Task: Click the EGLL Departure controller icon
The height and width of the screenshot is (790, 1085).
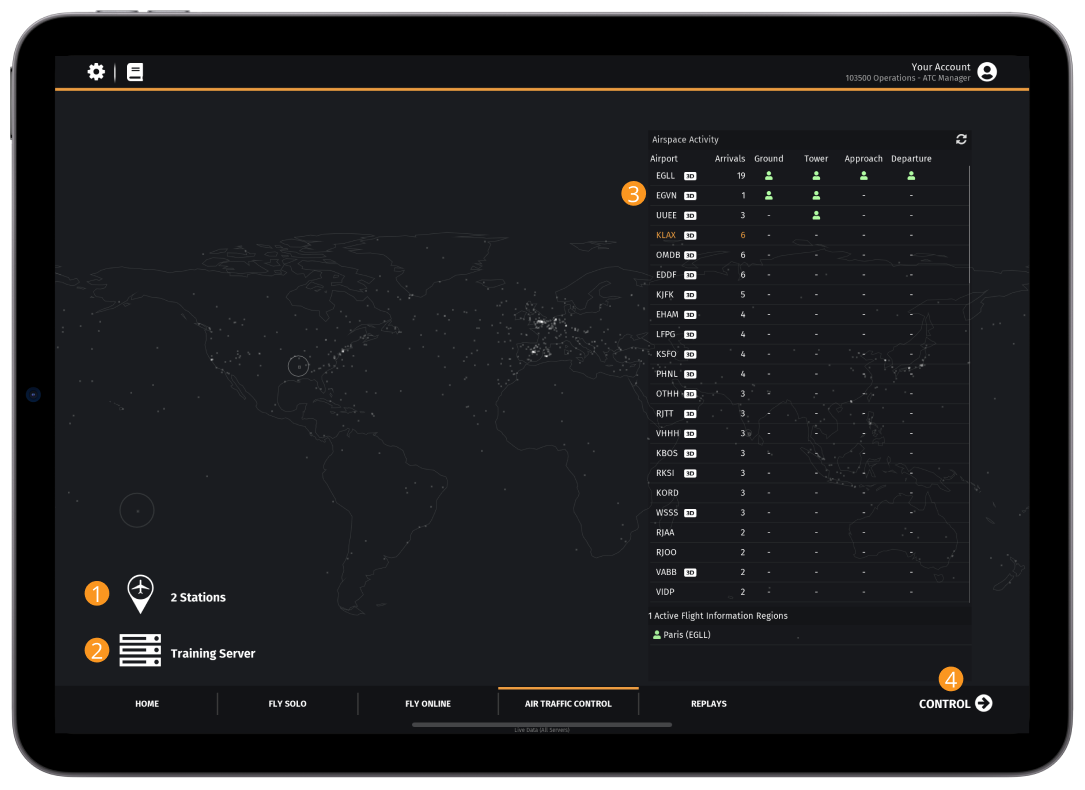Action: [x=911, y=176]
